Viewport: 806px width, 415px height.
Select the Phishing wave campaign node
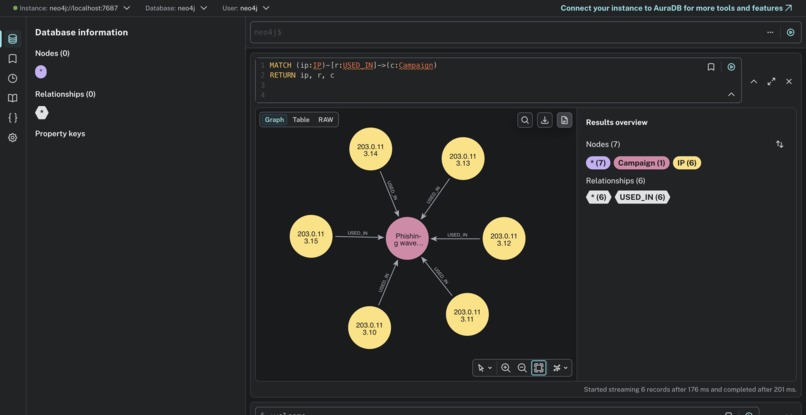click(x=408, y=239)
